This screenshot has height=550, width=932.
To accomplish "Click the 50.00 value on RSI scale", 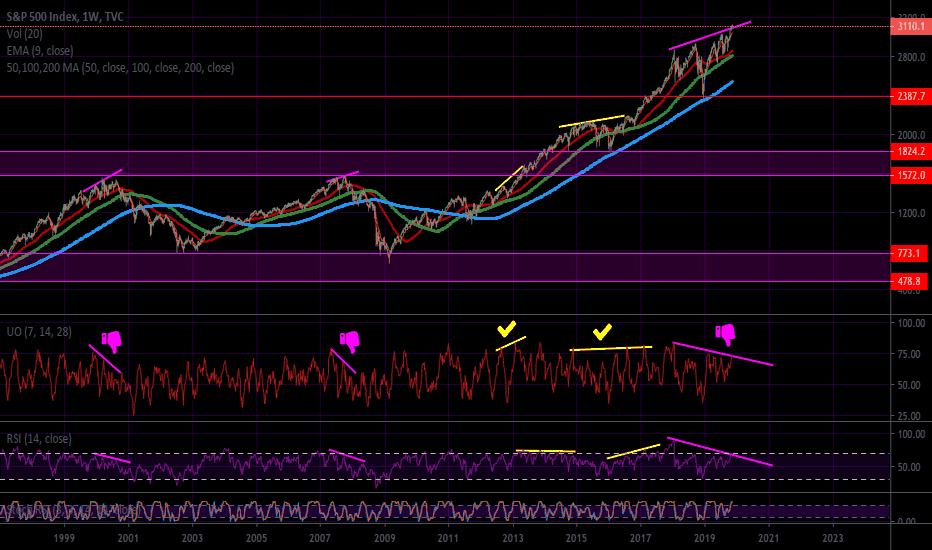I will click(911, 467).
